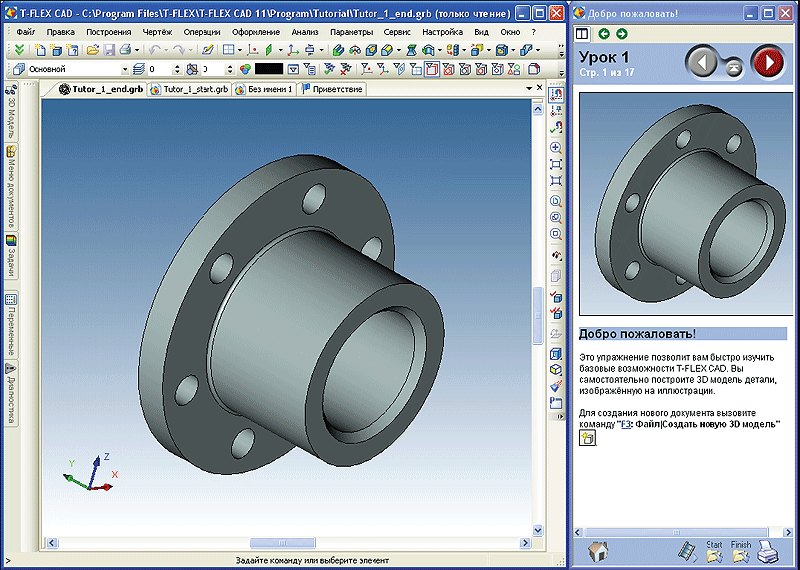Click the create-3D-model icon below the tutorial text

587,439
